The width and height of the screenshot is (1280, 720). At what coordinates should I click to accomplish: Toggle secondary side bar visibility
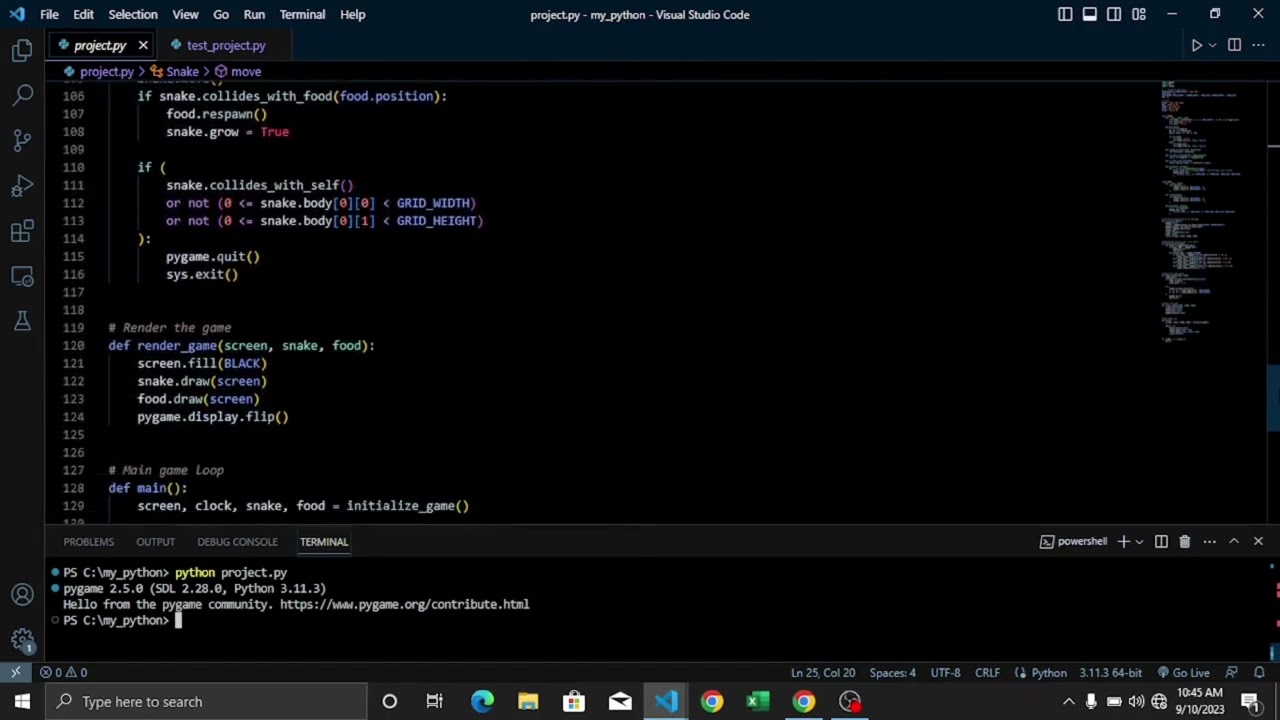pyautogui.click(x=1114, y=14)
